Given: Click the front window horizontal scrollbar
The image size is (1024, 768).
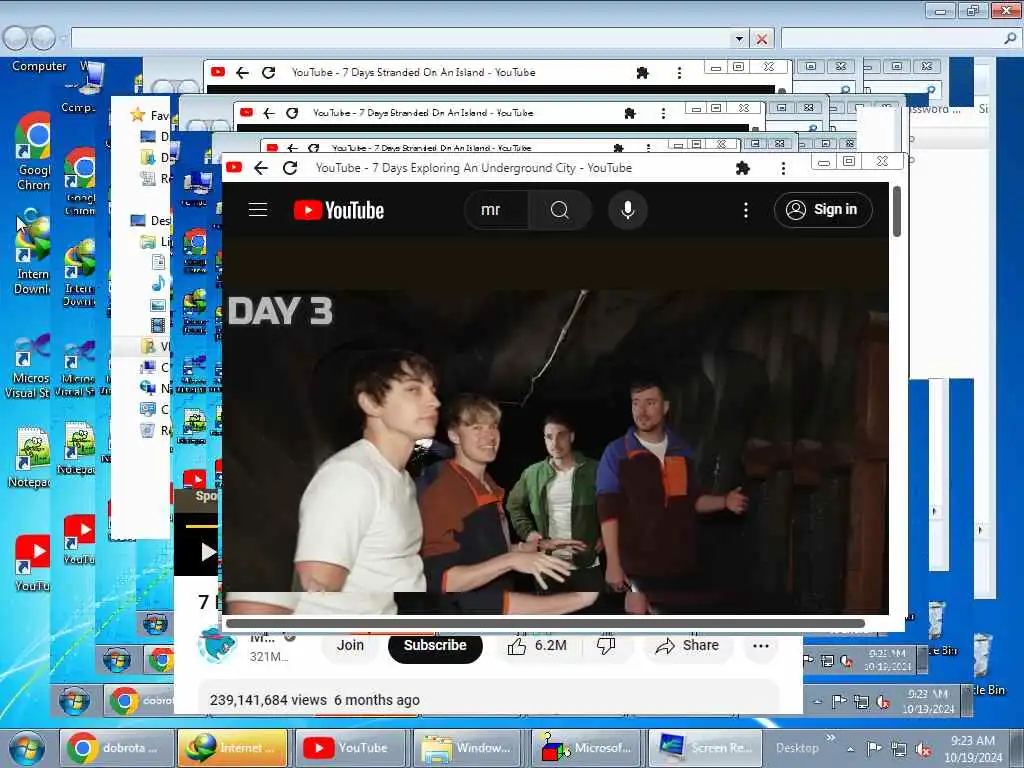Looking at the screenshot, I should point(544,624).
